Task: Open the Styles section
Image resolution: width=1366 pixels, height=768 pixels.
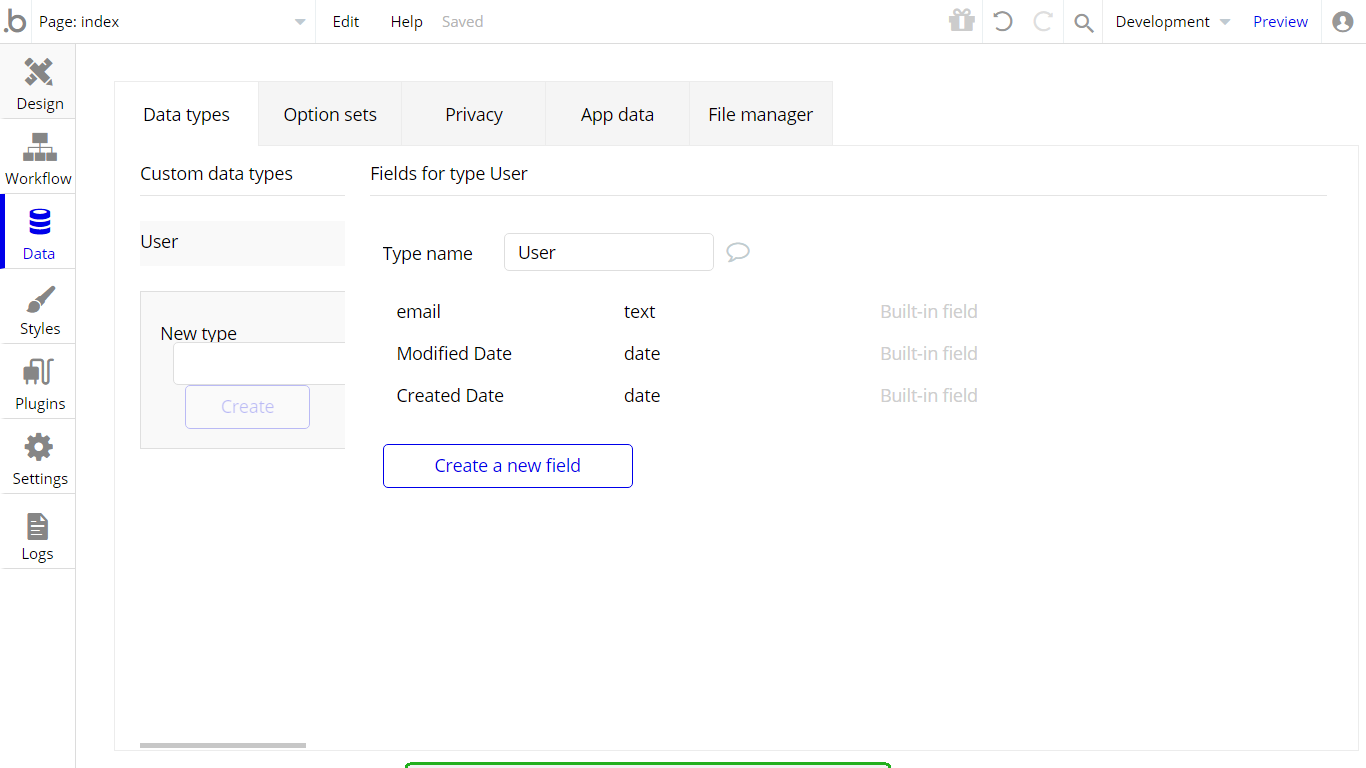Action: click(x=39, y=307)
